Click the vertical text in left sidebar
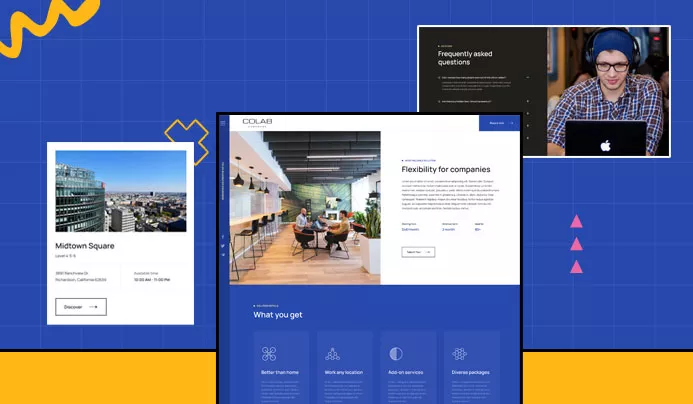The height and width of the screenshot is (404, 693). (x=223, y=181)
